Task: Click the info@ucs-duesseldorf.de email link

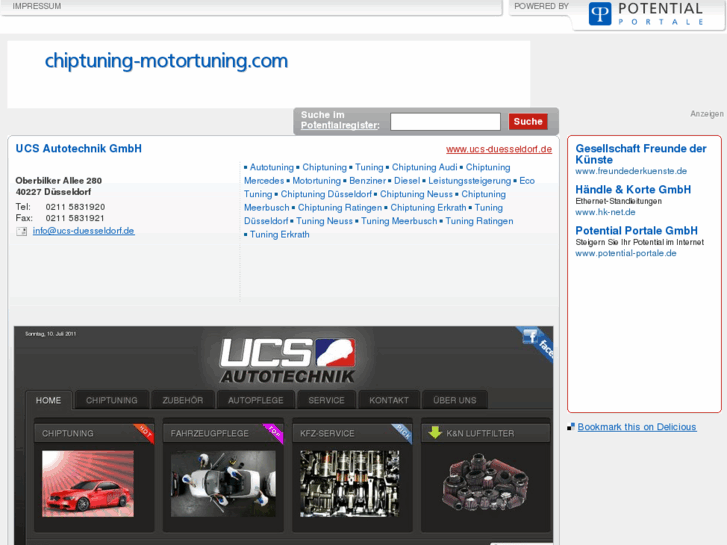Action: (x=83, y=231)
